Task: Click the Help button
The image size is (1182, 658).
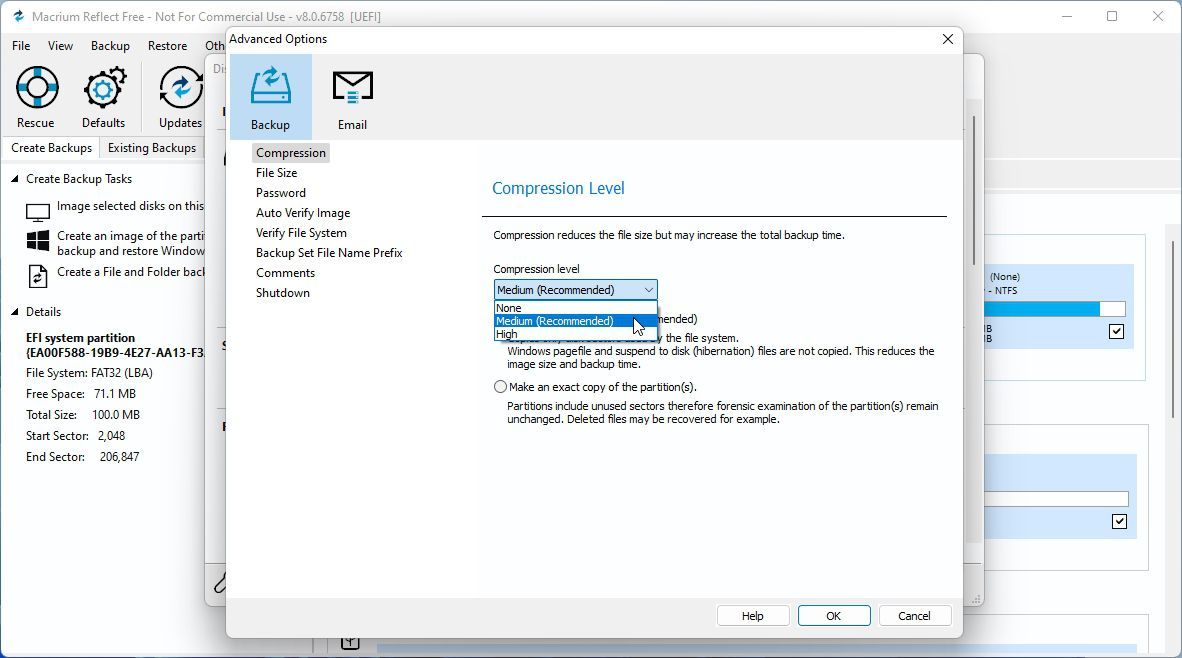Action: point(752,616)
